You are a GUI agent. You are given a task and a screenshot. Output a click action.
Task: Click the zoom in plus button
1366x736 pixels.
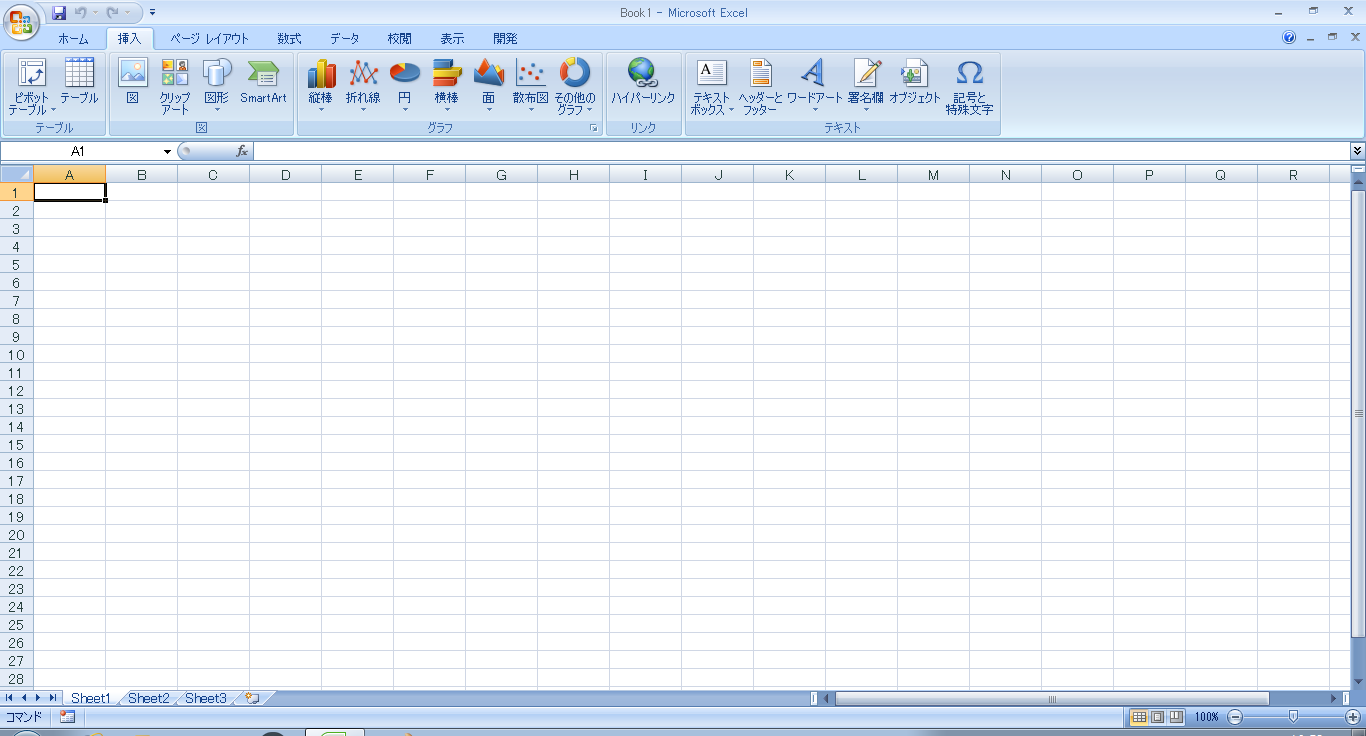(1352, 717)
